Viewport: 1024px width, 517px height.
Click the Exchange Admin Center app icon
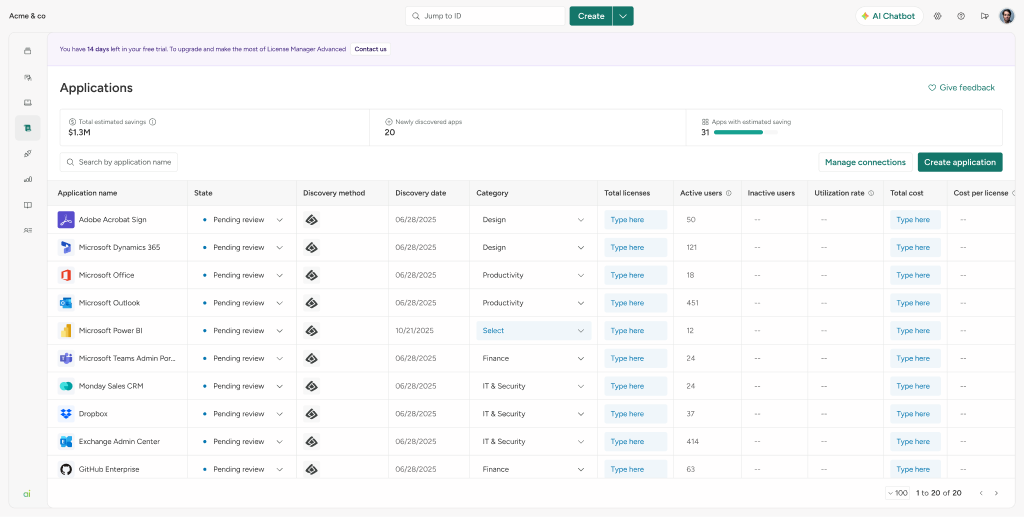(x=66, y=442)
